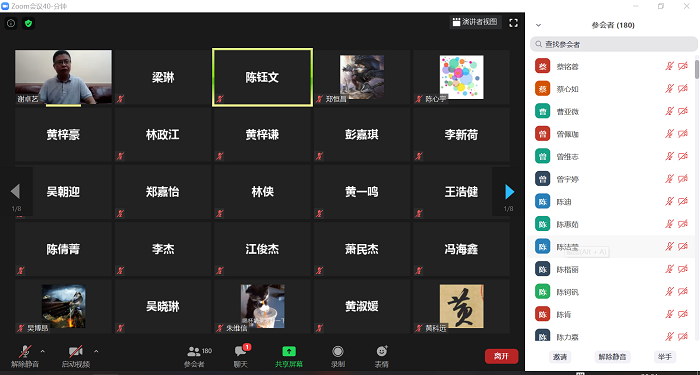700x375 pixels.
Task: Open the meeting information icon
Action: tap(11, 23)
